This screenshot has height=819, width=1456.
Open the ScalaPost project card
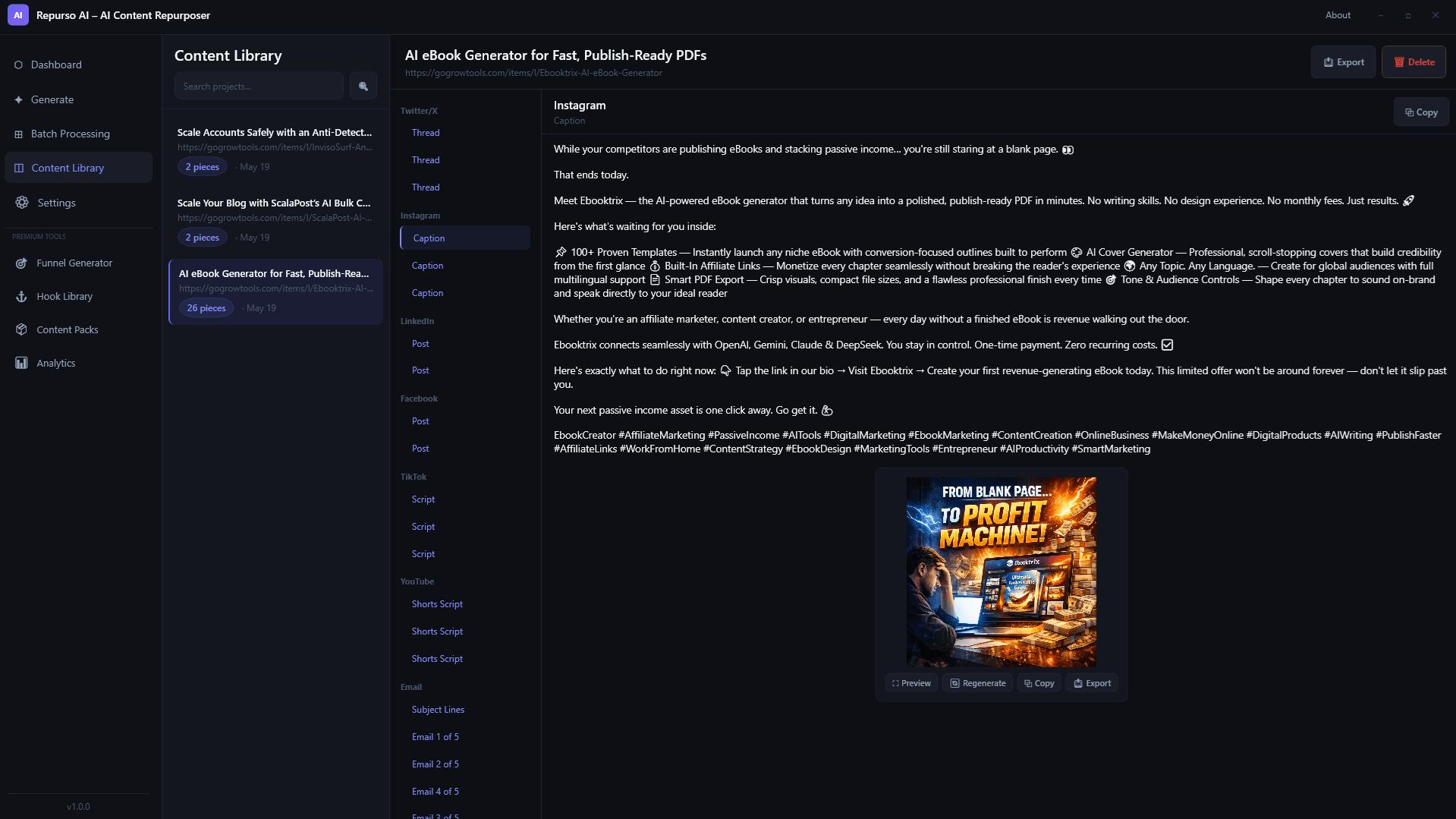[x=275, y=219]
